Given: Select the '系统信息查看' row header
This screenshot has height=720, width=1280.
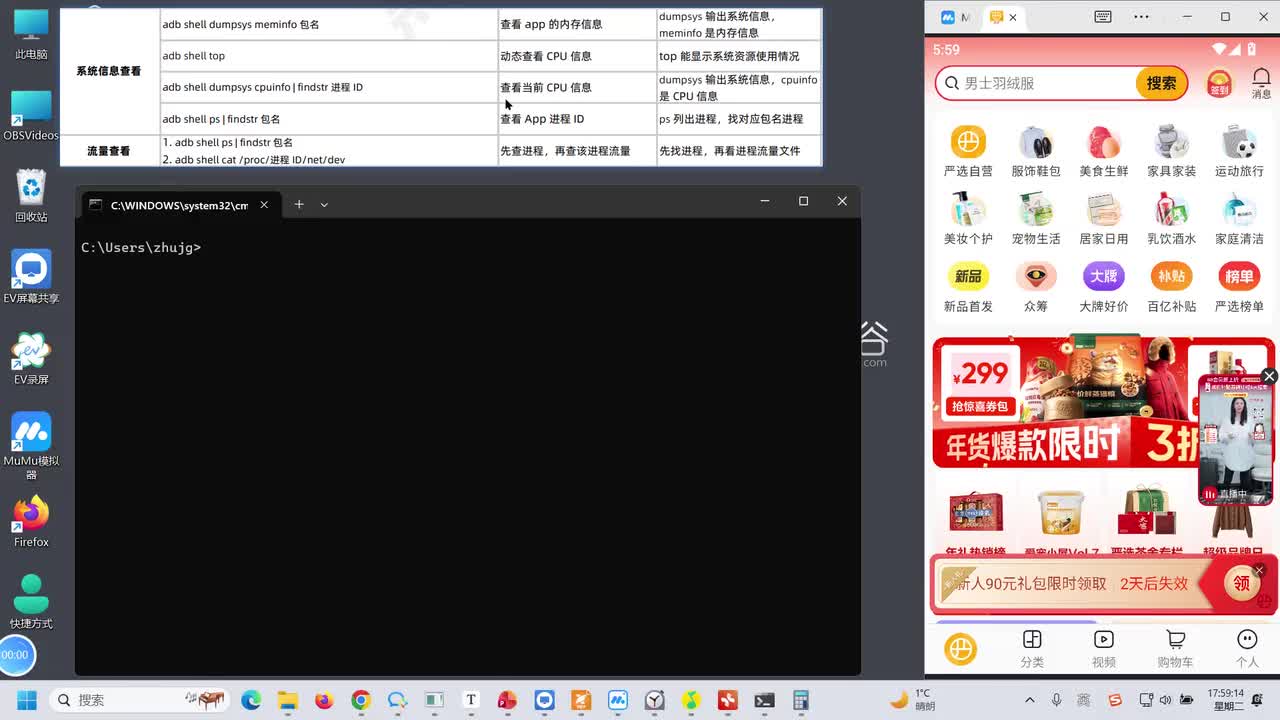Looking at the screenshot, I should pyautogui.click(x=109, y=71).
